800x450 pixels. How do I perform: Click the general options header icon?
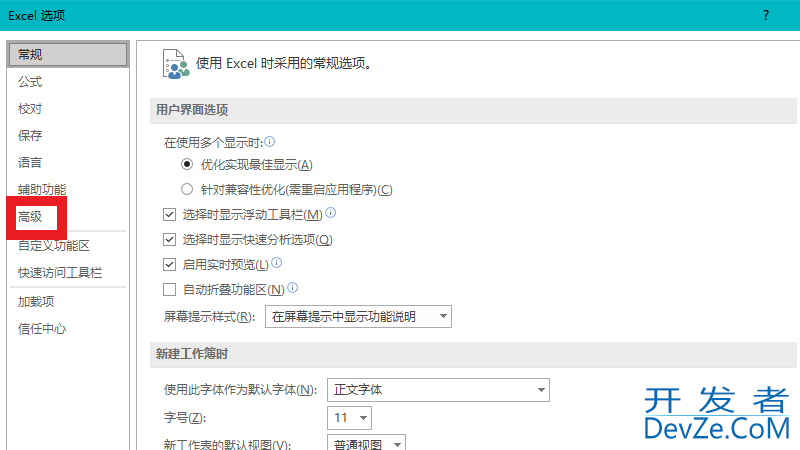point(176,64)
